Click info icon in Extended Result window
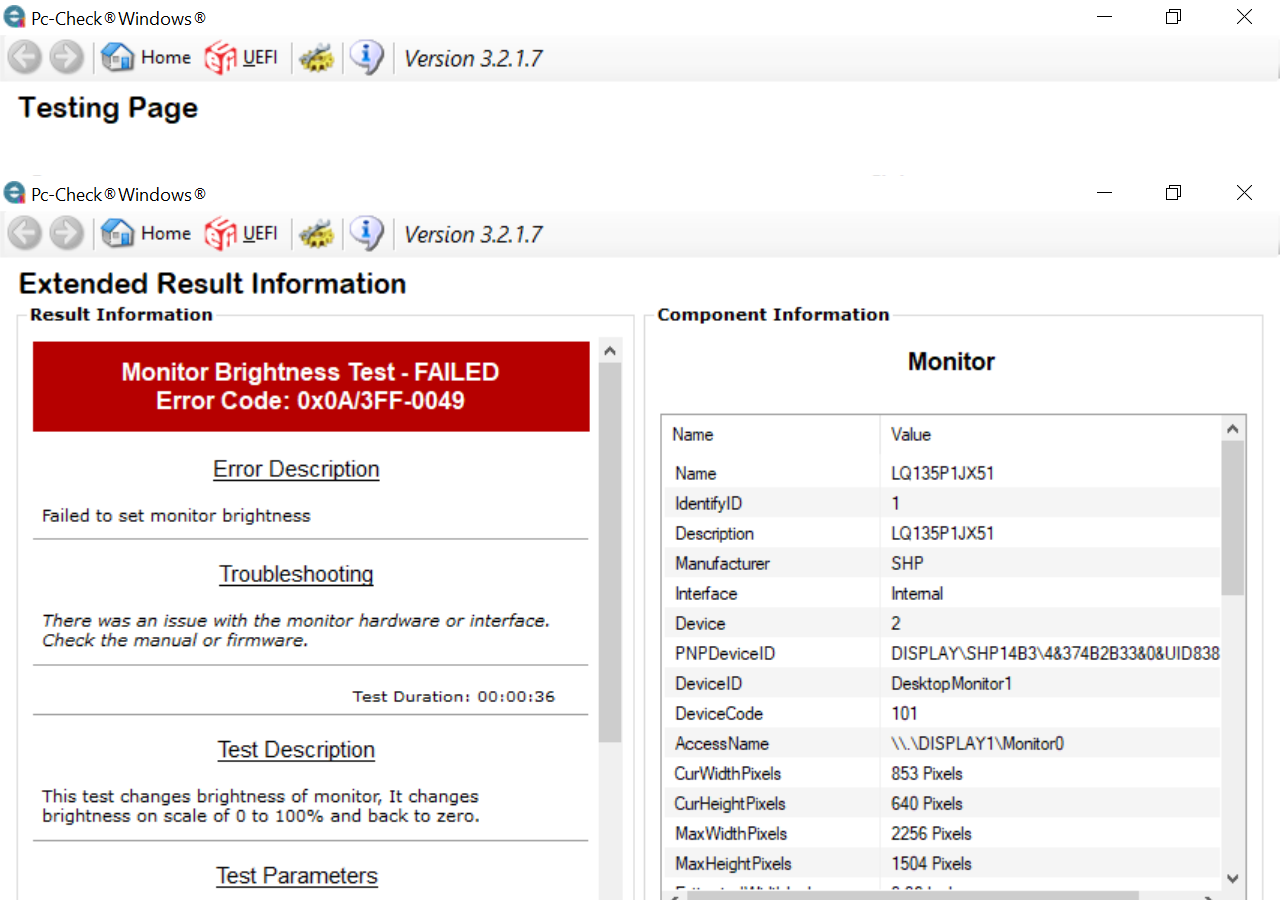Viewport: 1280px width, 900px height. tap(367, 234)
